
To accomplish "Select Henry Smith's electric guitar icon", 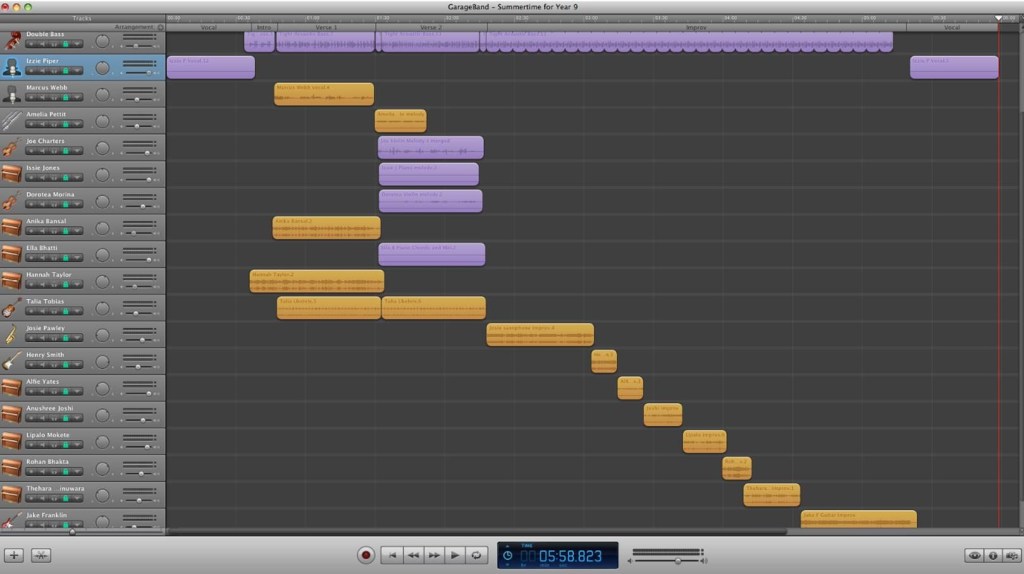I will coord(11,361).
